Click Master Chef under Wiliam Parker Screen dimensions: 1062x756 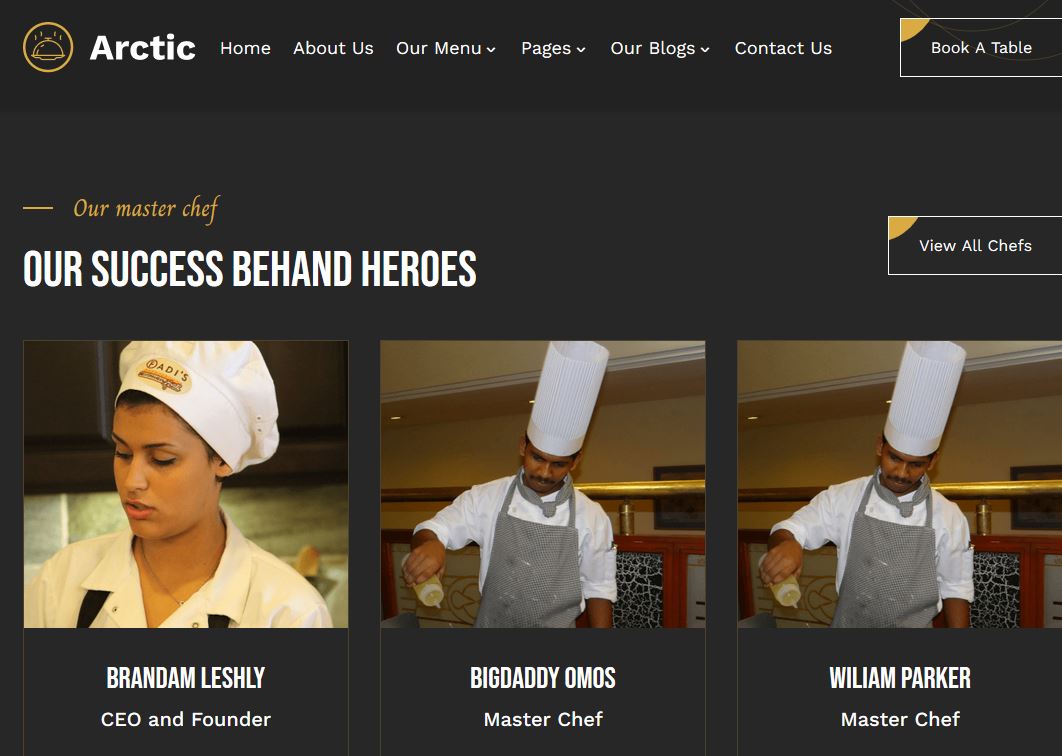click(900, 719)
